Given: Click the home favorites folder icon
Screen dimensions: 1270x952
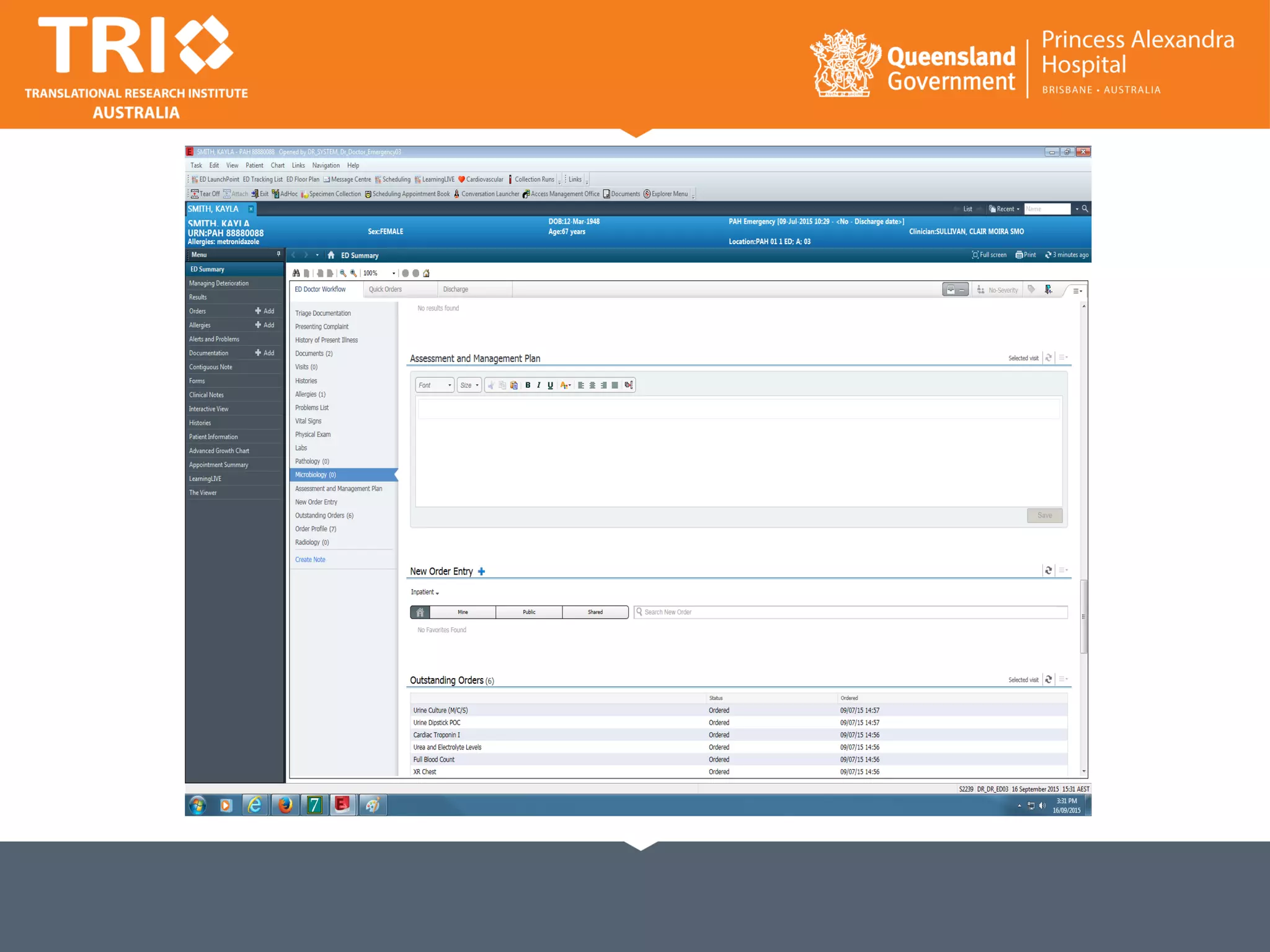Looking at the screenshot, I should [420, 612].
